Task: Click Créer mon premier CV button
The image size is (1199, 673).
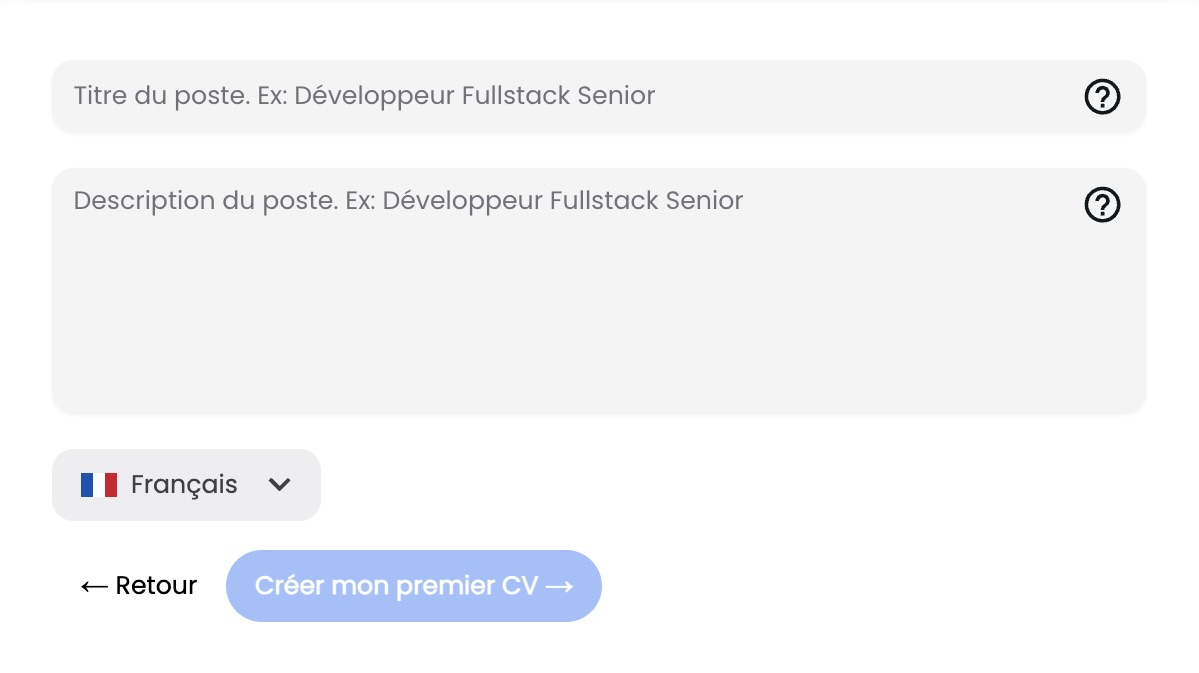Action: tap(414, 586)
